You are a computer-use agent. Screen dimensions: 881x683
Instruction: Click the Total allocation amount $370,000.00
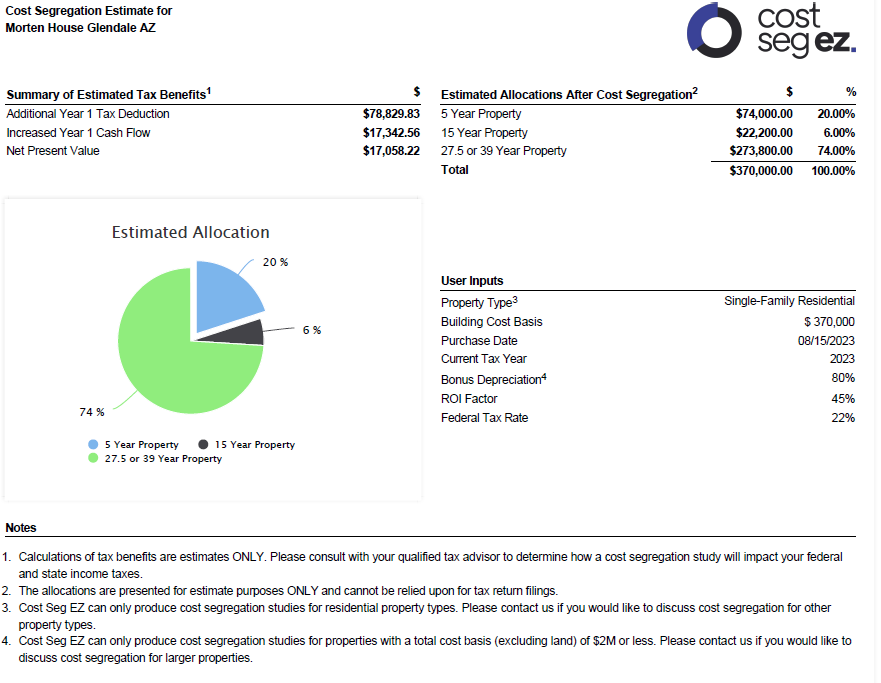point(761,170)
